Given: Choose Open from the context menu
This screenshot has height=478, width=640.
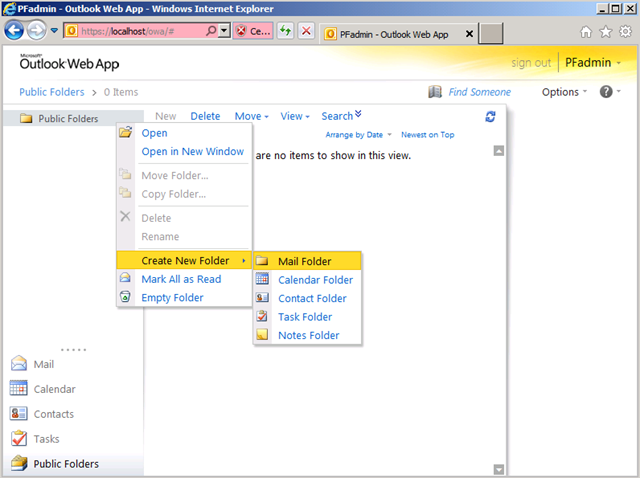Looking at the screenshot, I should tap(184, 133).
